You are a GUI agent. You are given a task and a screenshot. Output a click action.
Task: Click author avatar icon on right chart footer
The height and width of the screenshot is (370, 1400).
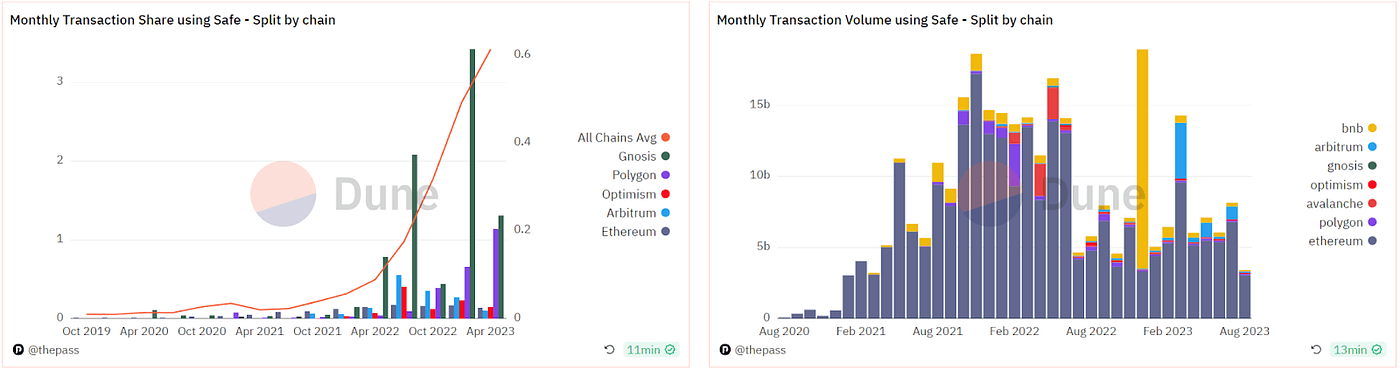pyautogui.click(x=725, y=351)
